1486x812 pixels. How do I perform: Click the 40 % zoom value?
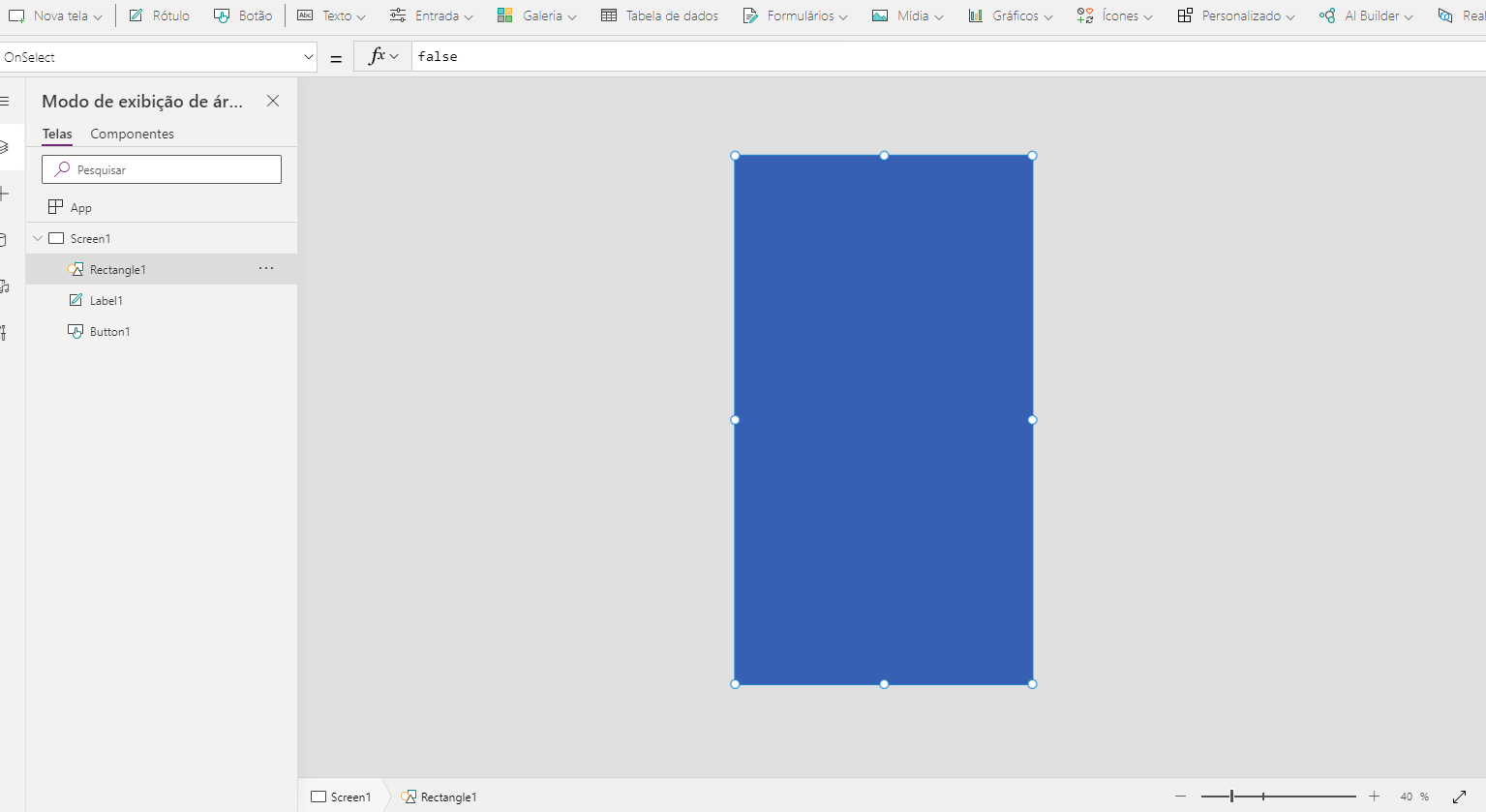coord(1414,797)
